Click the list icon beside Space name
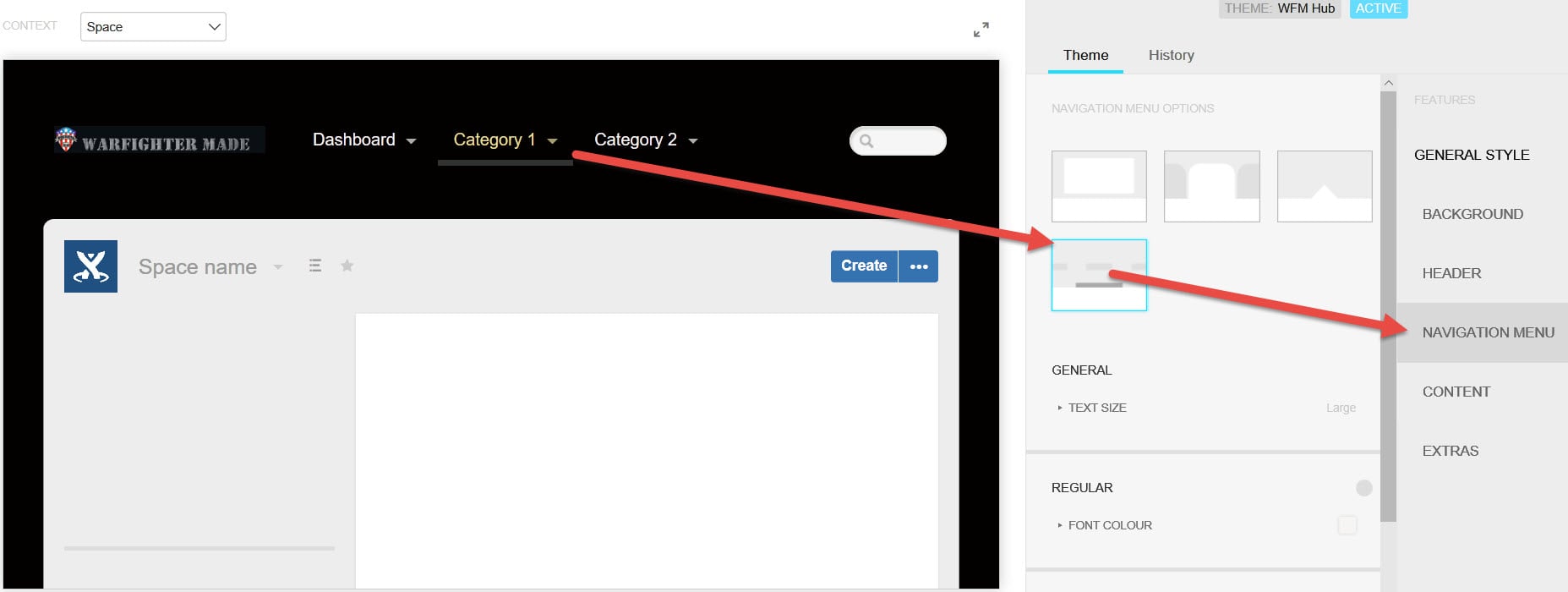Viewport: 1568px width, 592px height. [315, 266]
